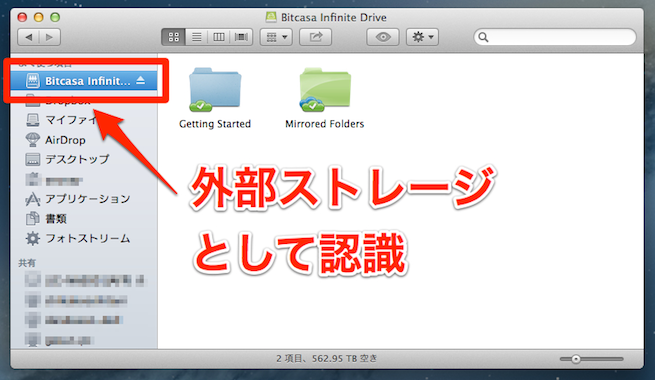
Task: Go back with the left arrow button
Action: pyautogui.click(x=28, y=37)
